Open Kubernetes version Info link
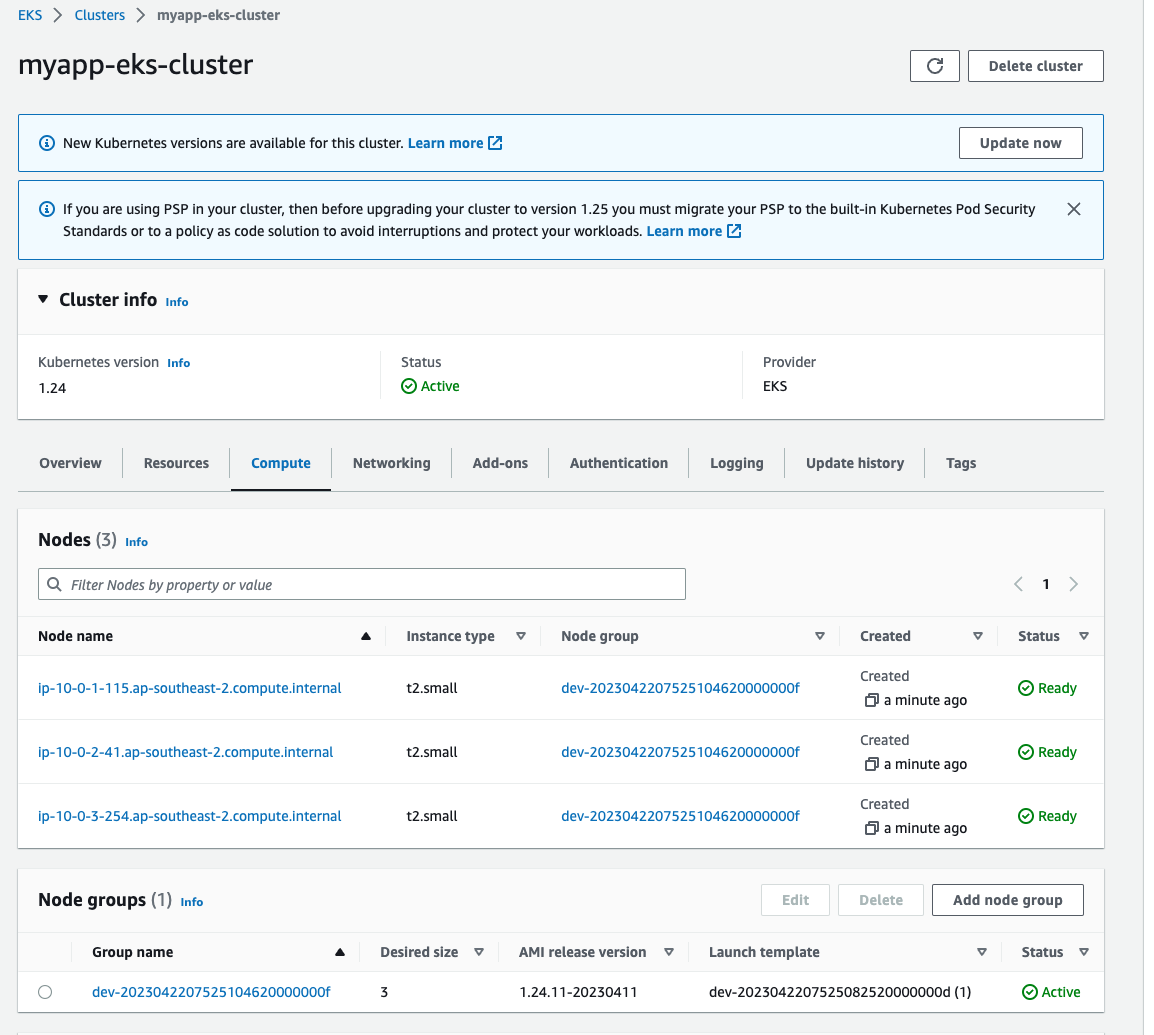Screen dimensions: 1154x1035 point(179,363)
